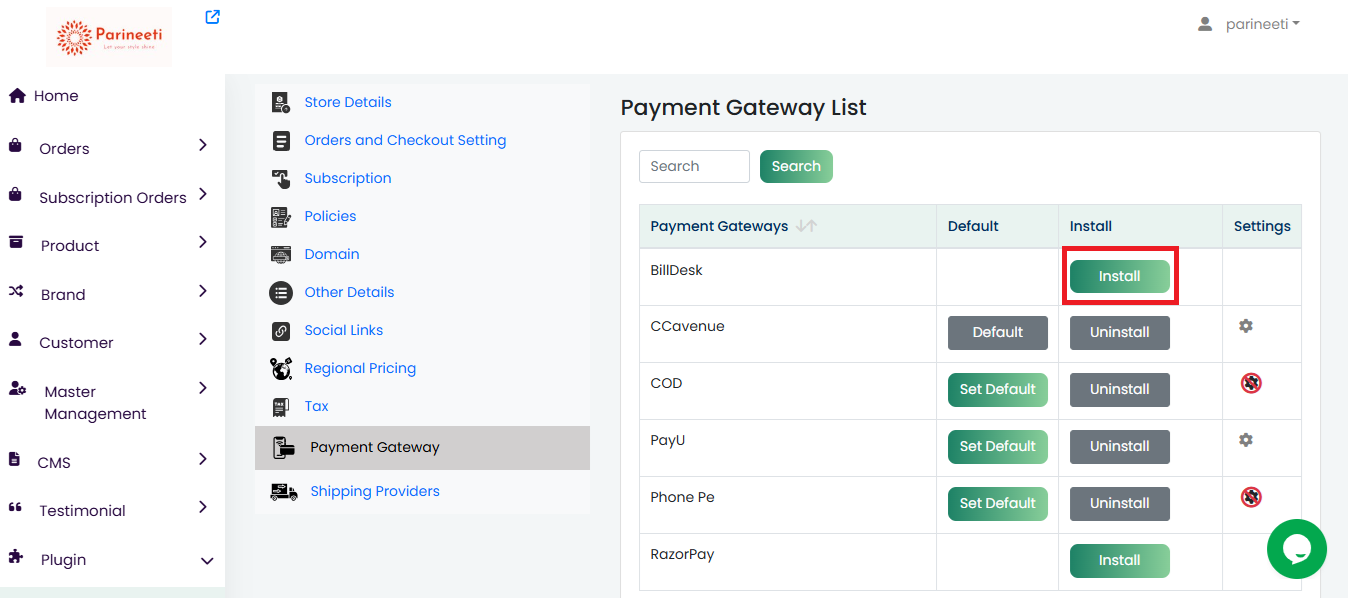Install the BillDesk payment gateway
The image size is (1350, 598).
pyautogui.click(x=1119, y=276)
